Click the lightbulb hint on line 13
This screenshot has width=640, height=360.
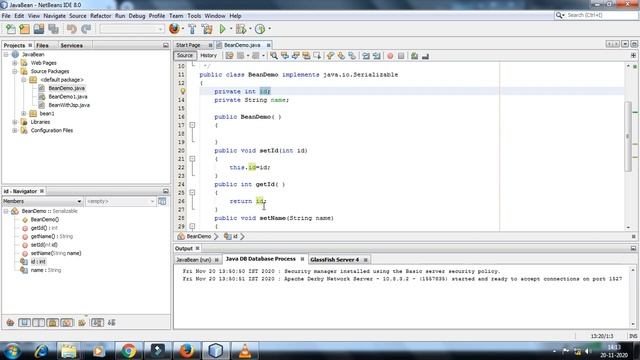click(182, 91)
